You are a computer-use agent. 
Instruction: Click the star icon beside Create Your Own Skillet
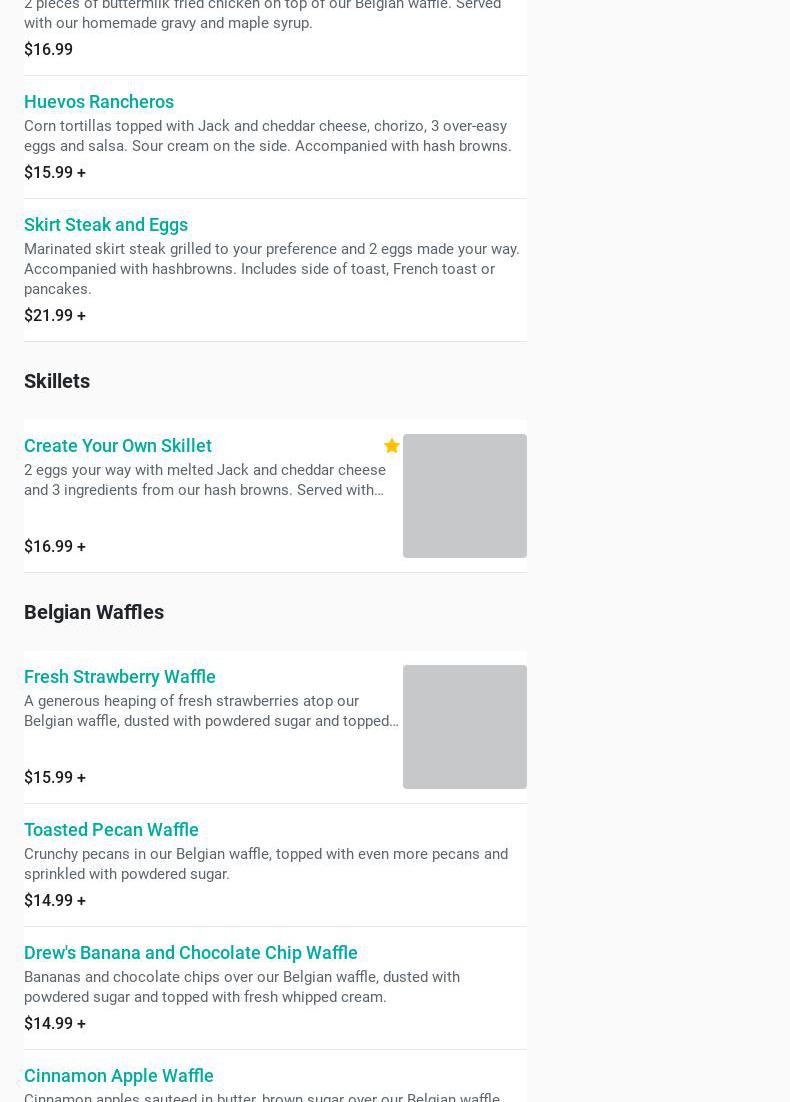point(392,446)
